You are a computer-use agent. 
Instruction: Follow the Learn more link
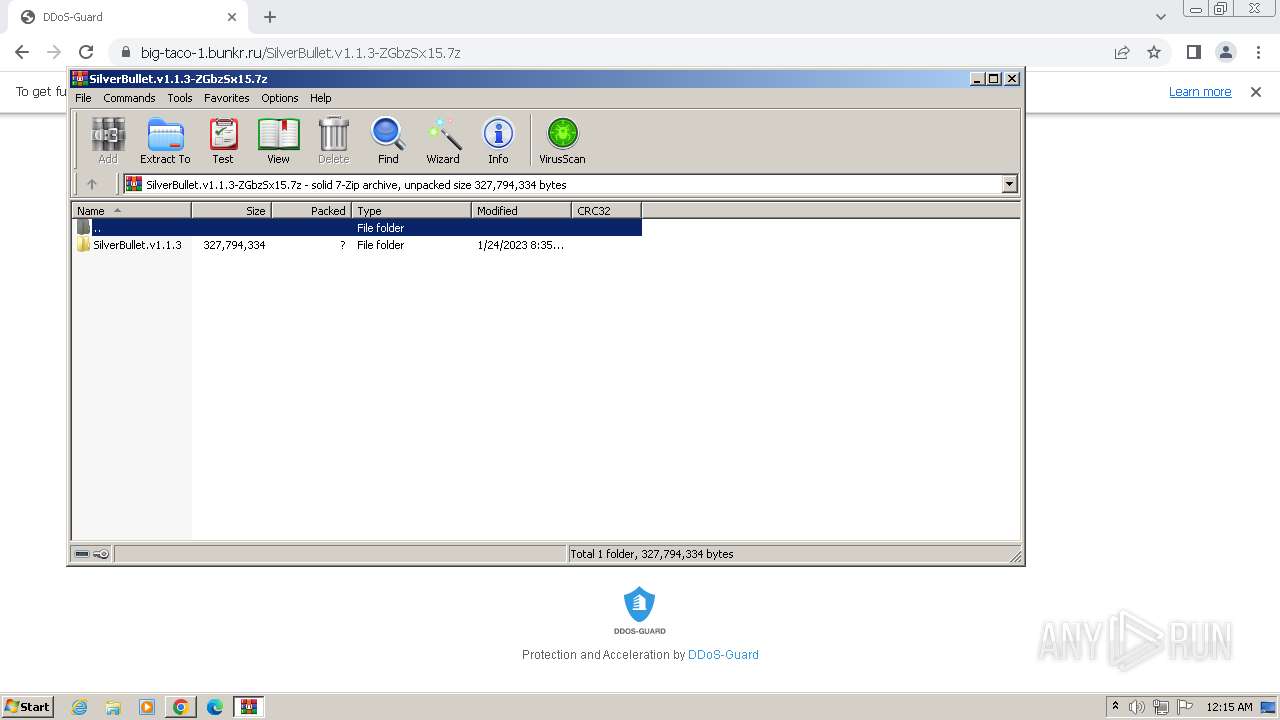coord(1200,91)
